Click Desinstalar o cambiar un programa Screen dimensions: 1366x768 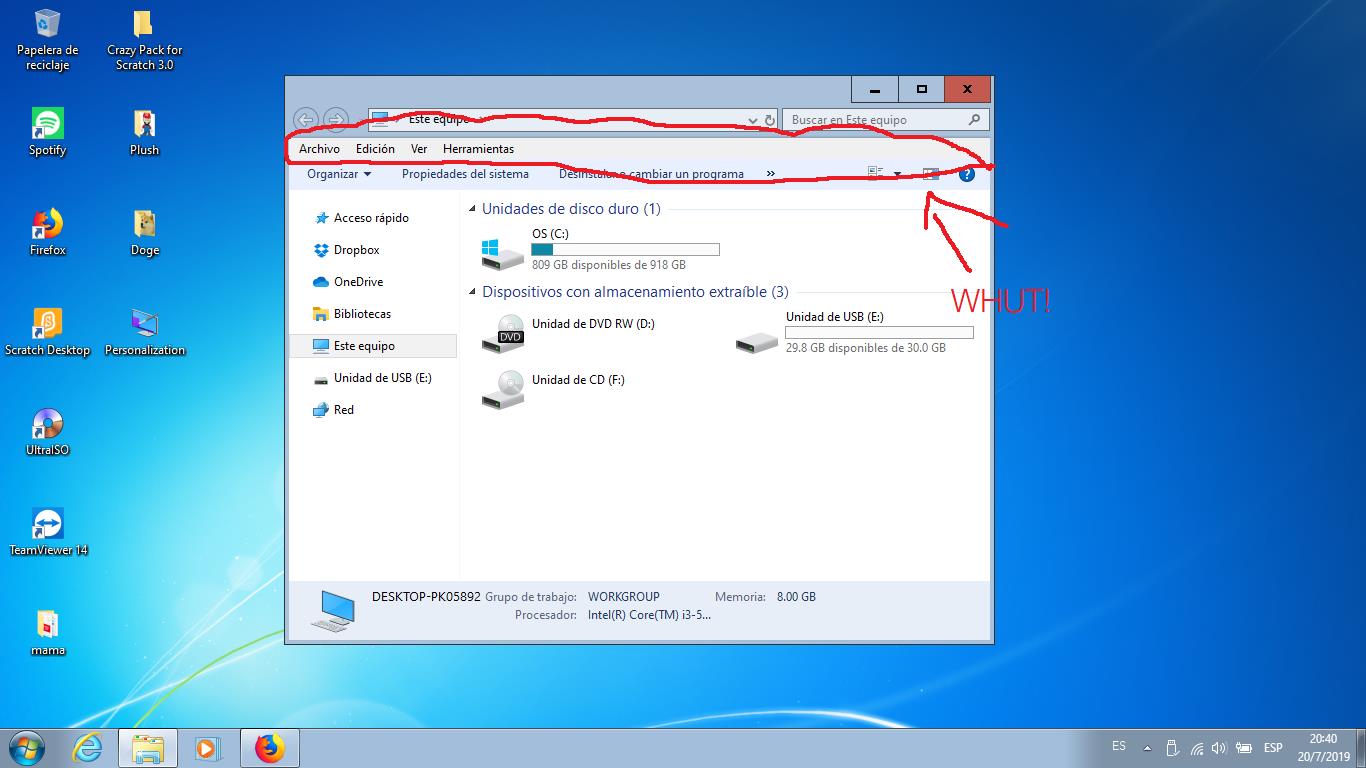pos(651,174)
